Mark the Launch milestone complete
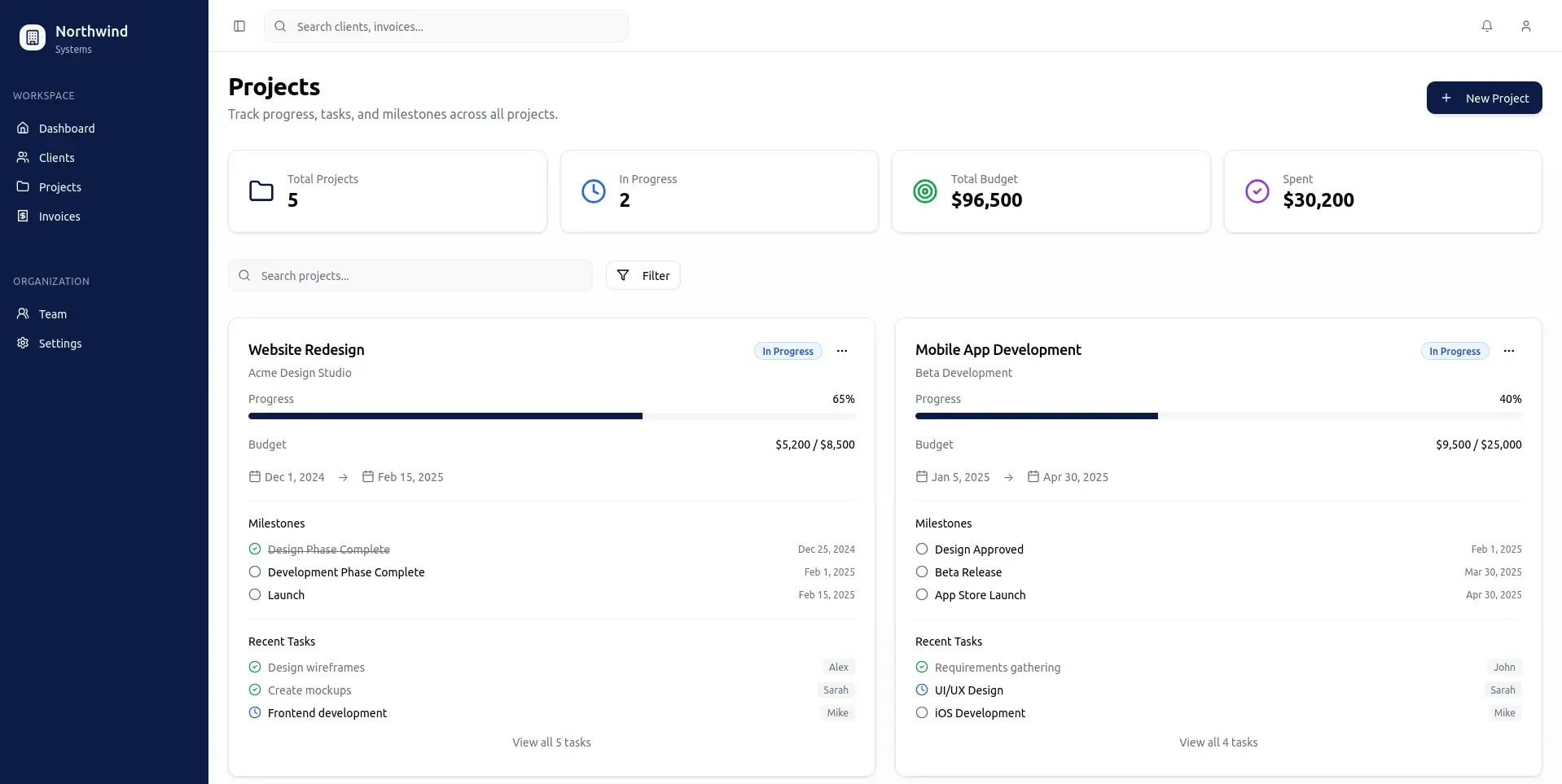The image size is (1562, 784). coord(254,594)
